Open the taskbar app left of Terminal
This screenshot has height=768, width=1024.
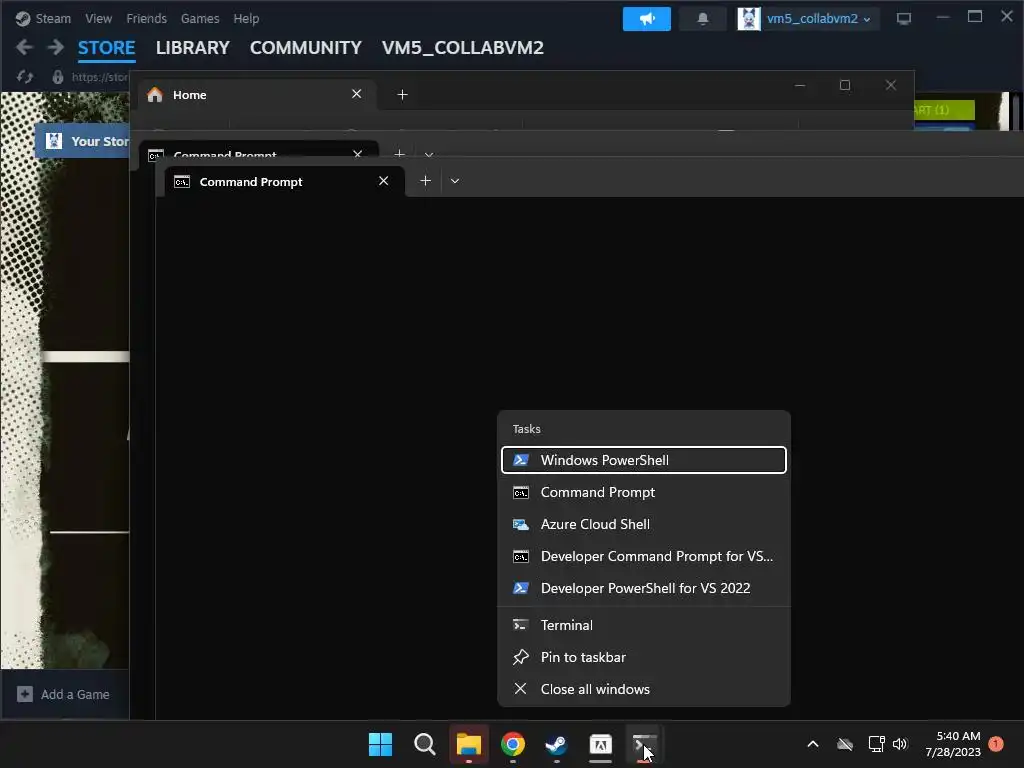(600, 744)
